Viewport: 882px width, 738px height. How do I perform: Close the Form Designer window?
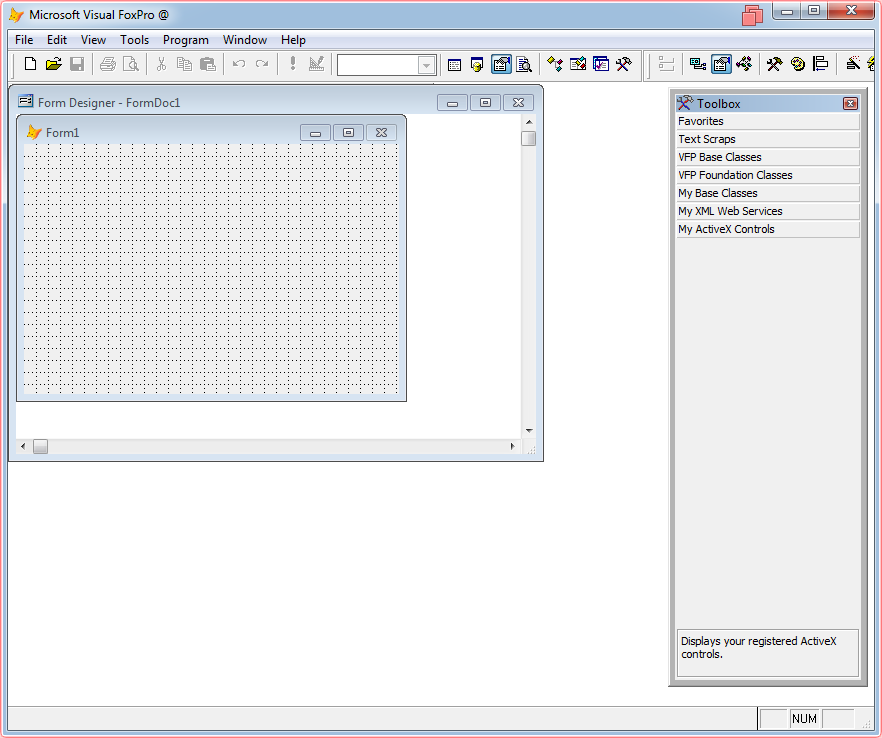(519, 102)
